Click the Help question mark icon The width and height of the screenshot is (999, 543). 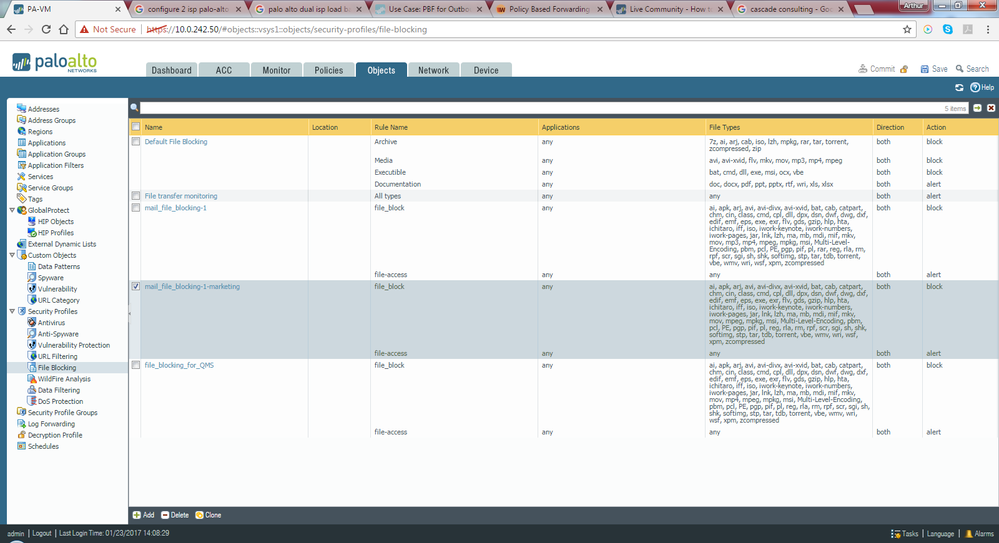pos(974,88)
